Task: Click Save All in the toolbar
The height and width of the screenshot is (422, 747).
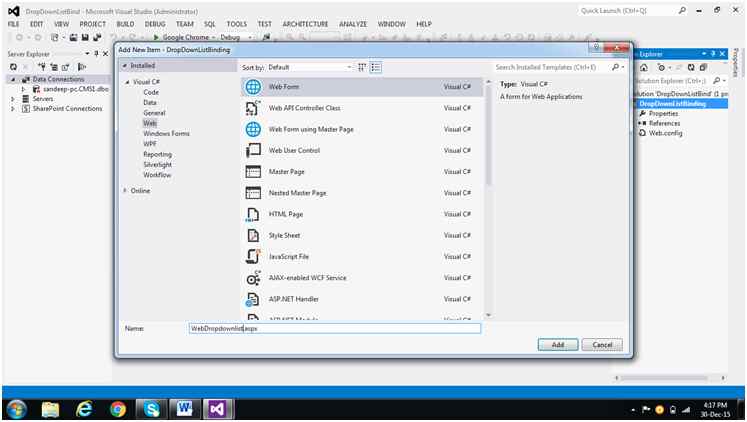Action: tap(97, 37)
